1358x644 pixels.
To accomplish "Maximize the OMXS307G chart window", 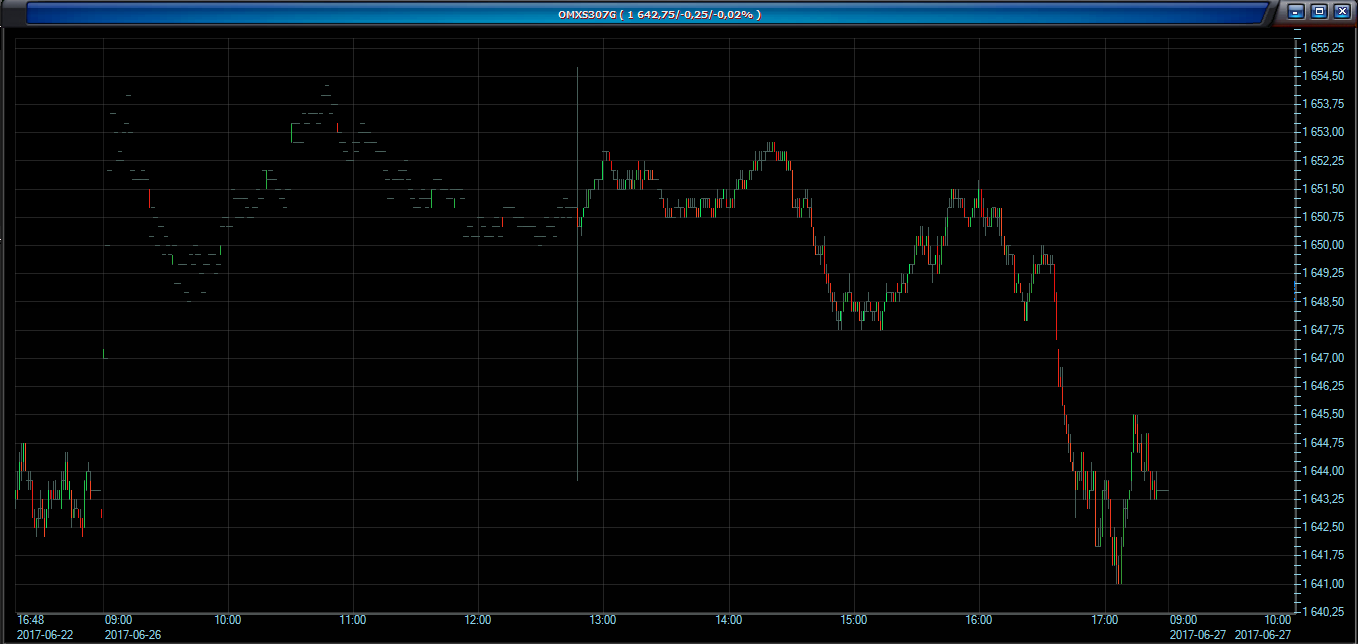I will (1319, 12).
